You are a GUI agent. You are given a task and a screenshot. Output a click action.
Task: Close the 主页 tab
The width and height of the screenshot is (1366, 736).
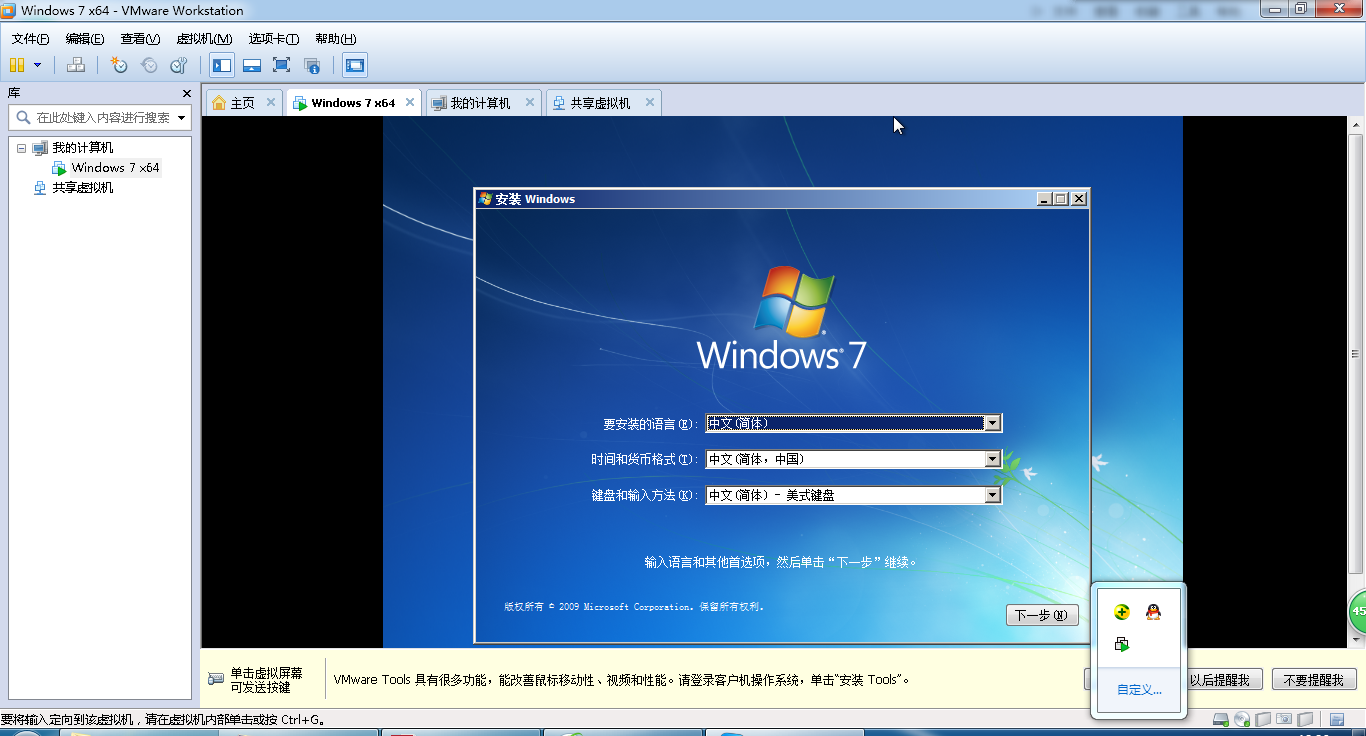[270, 102]
